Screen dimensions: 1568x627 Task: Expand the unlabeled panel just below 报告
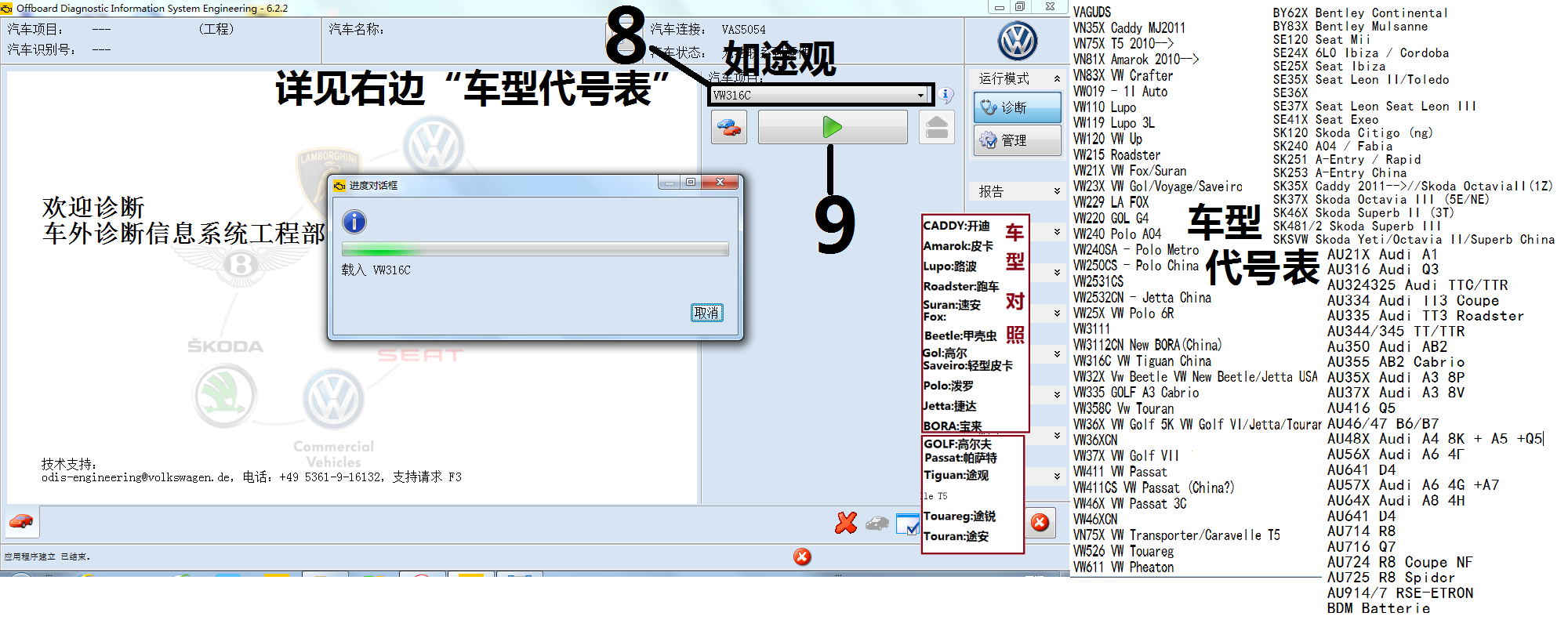click(x=1057, y=232)
